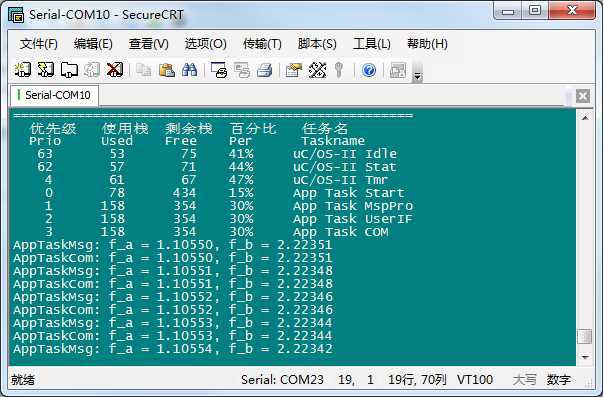603x397 pixels.
Task: Open the 选项(O) menu
Action: coord(205,44)
